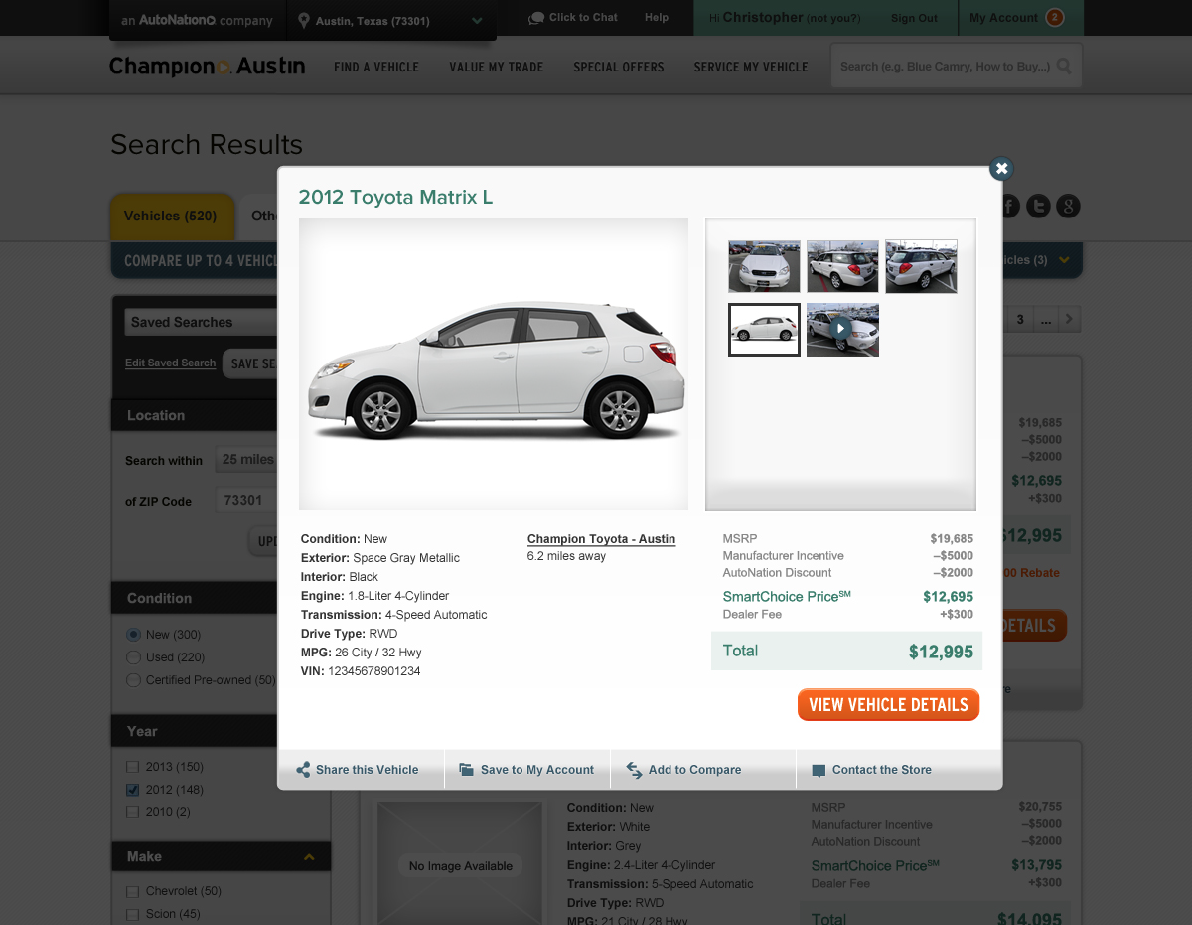The height and width of the screenshot is (925, 1192).
Task: Click View Vehicle Details
Action: point(887,704)
